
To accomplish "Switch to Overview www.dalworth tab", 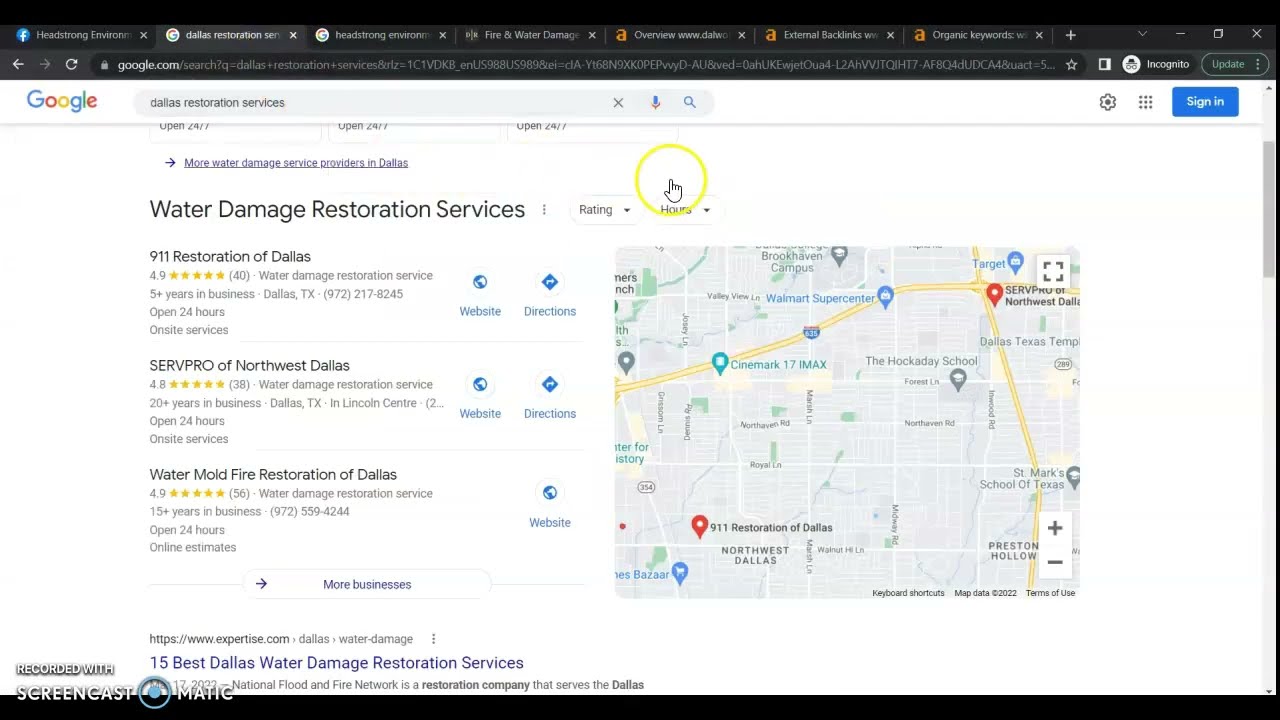I will (x=681, y=35).
